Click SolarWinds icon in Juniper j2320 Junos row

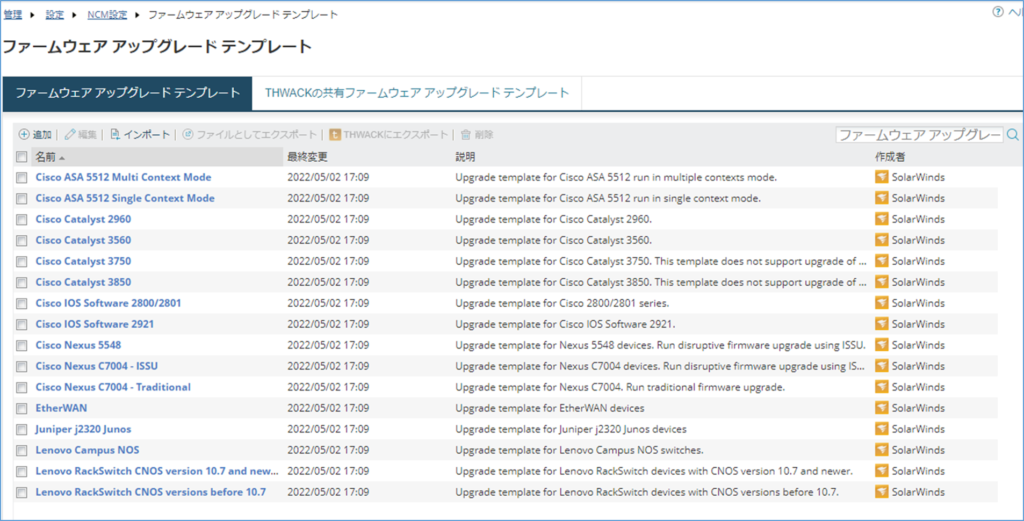click(x=882, y=429)
